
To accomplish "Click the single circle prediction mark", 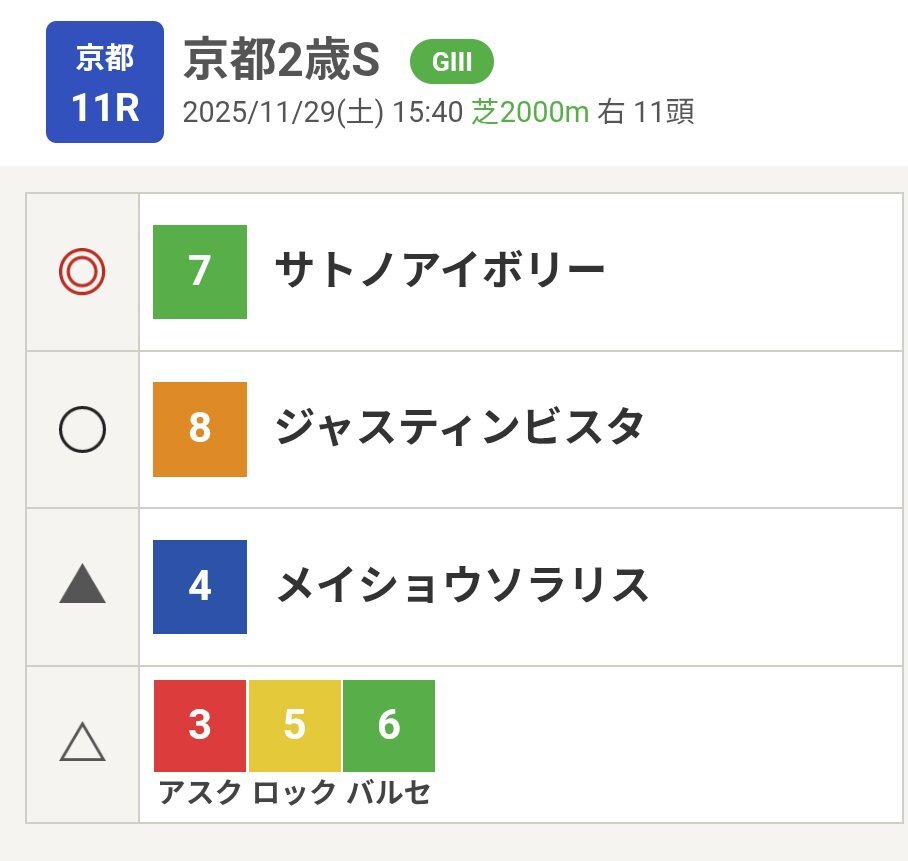I will pyautogui.click(x=82, y=429).
